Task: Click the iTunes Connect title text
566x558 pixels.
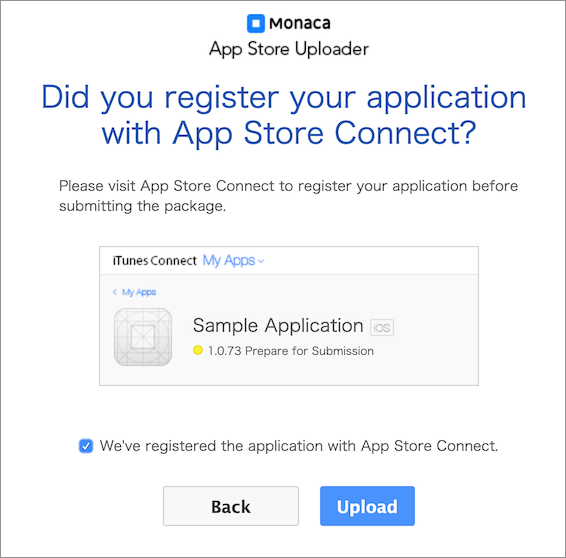Action: click(154, 261)
